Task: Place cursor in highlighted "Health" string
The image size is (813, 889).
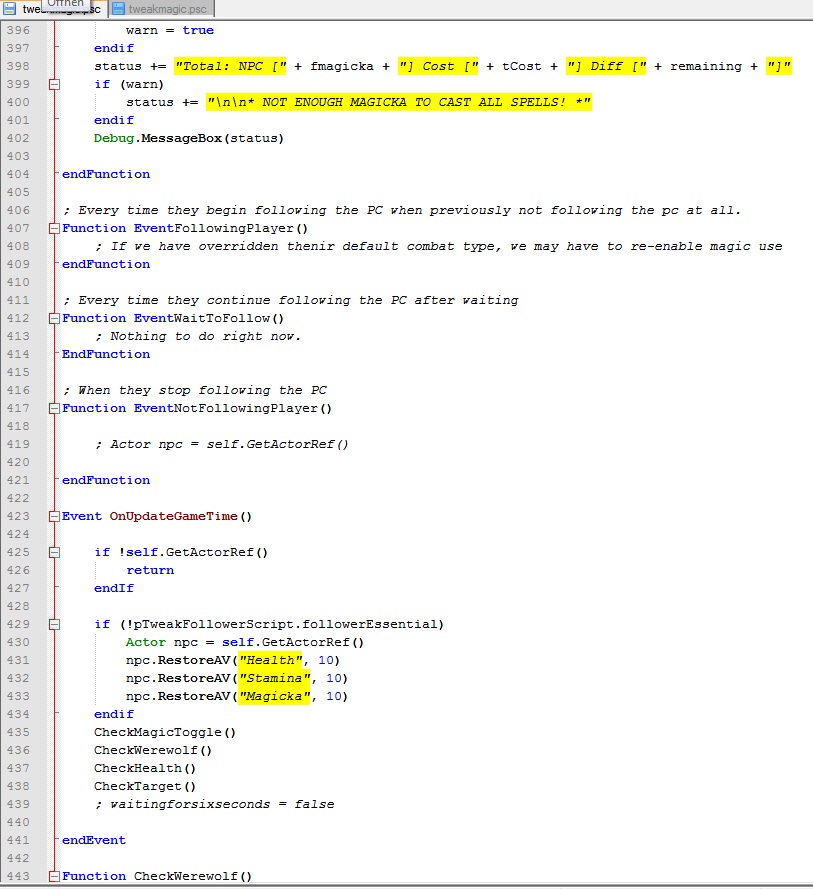Action: tap(270, 660)
